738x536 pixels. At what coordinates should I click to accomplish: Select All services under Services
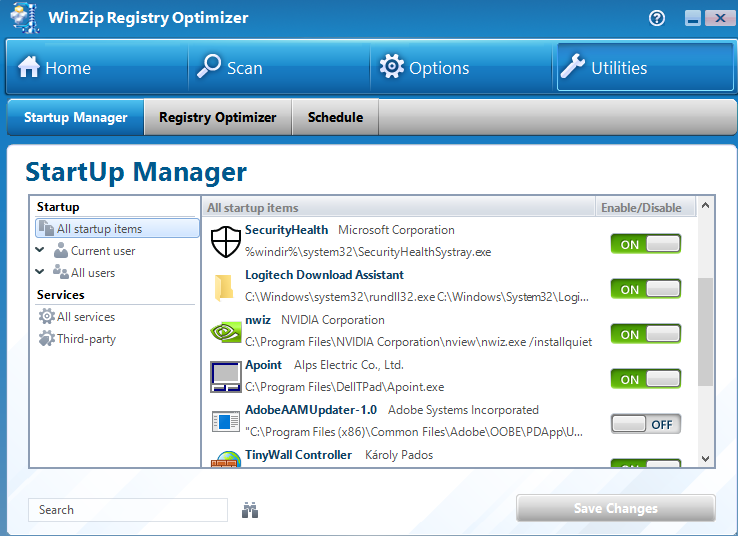coord(86,317)
